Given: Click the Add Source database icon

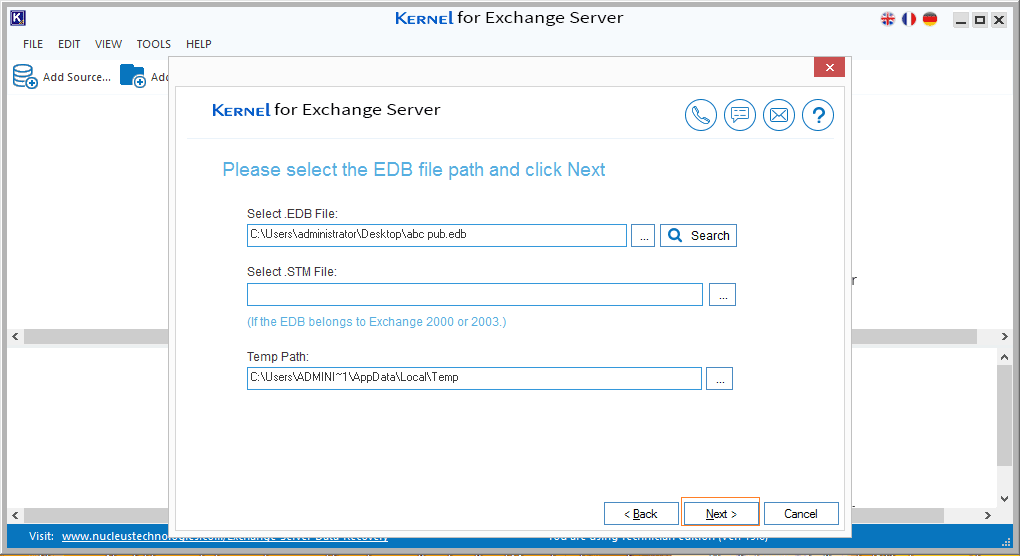Looking at the screenshot, I should tap(25, 76).
